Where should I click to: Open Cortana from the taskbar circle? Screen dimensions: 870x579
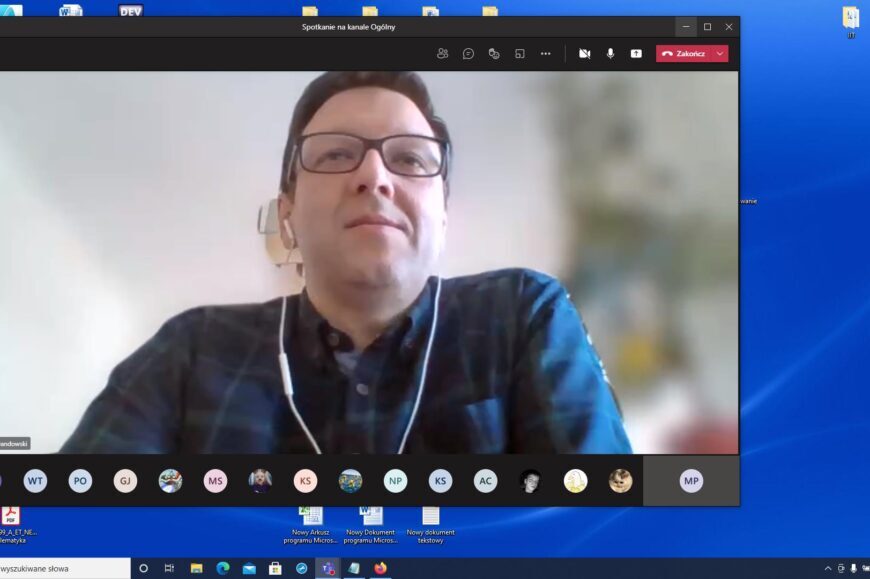143,568
